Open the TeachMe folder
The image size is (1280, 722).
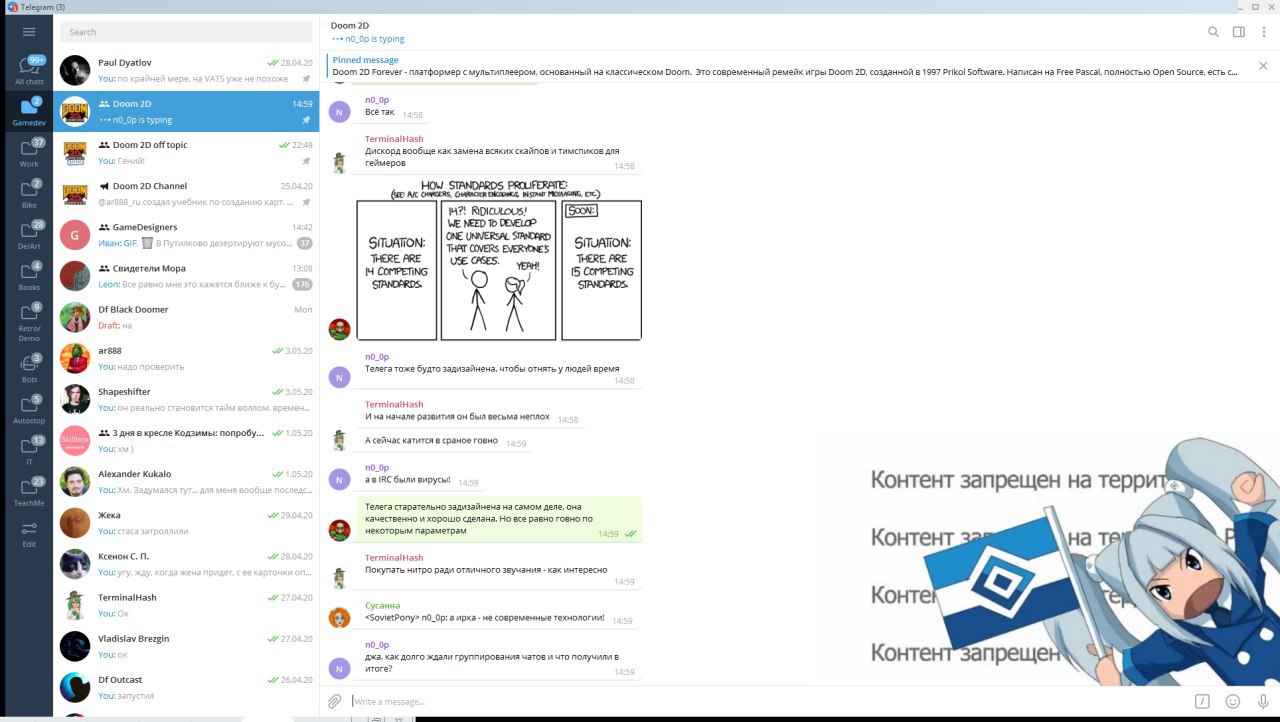[29, 491]
